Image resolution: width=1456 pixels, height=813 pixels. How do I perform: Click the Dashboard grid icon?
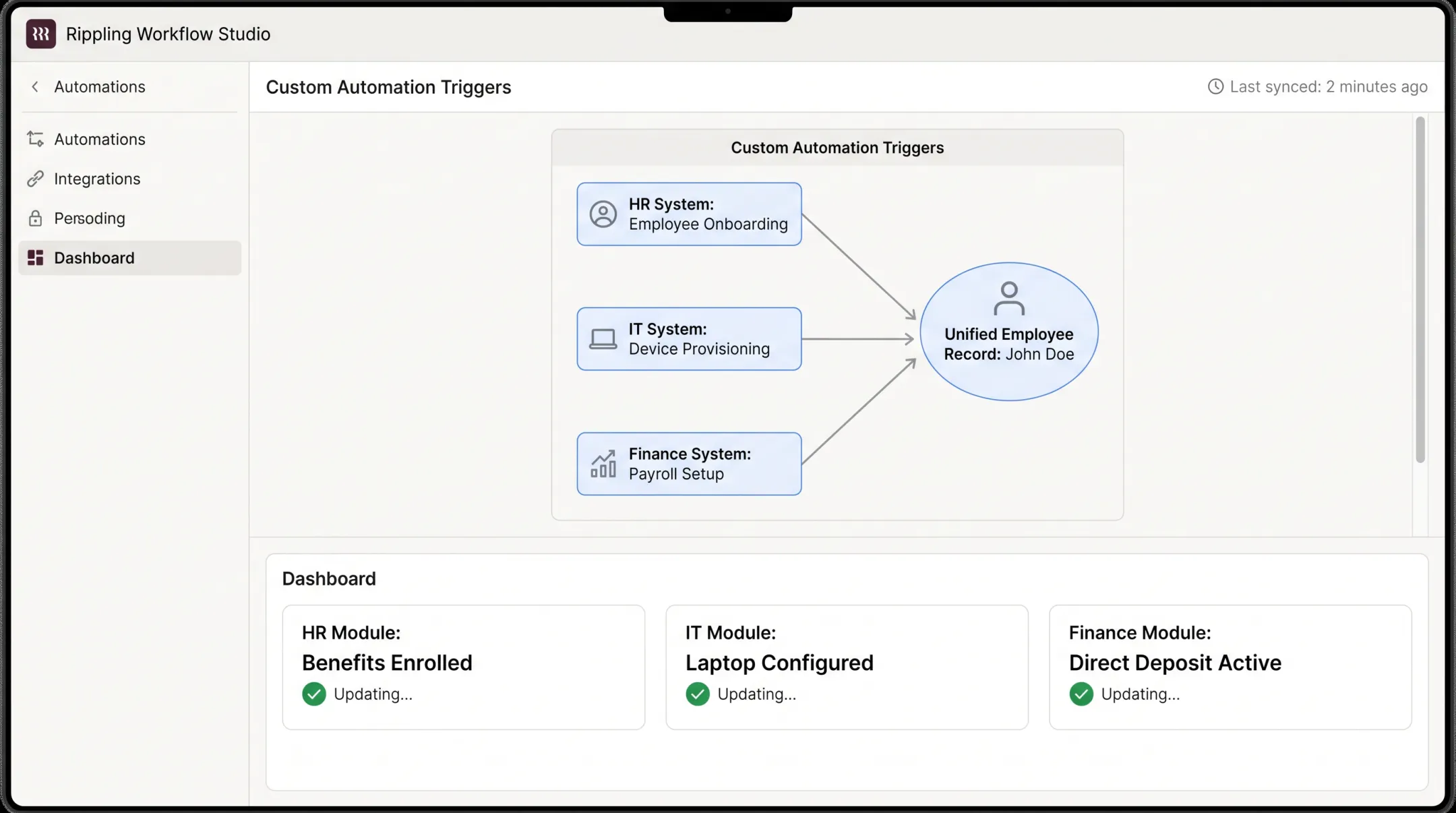point(35,258)
